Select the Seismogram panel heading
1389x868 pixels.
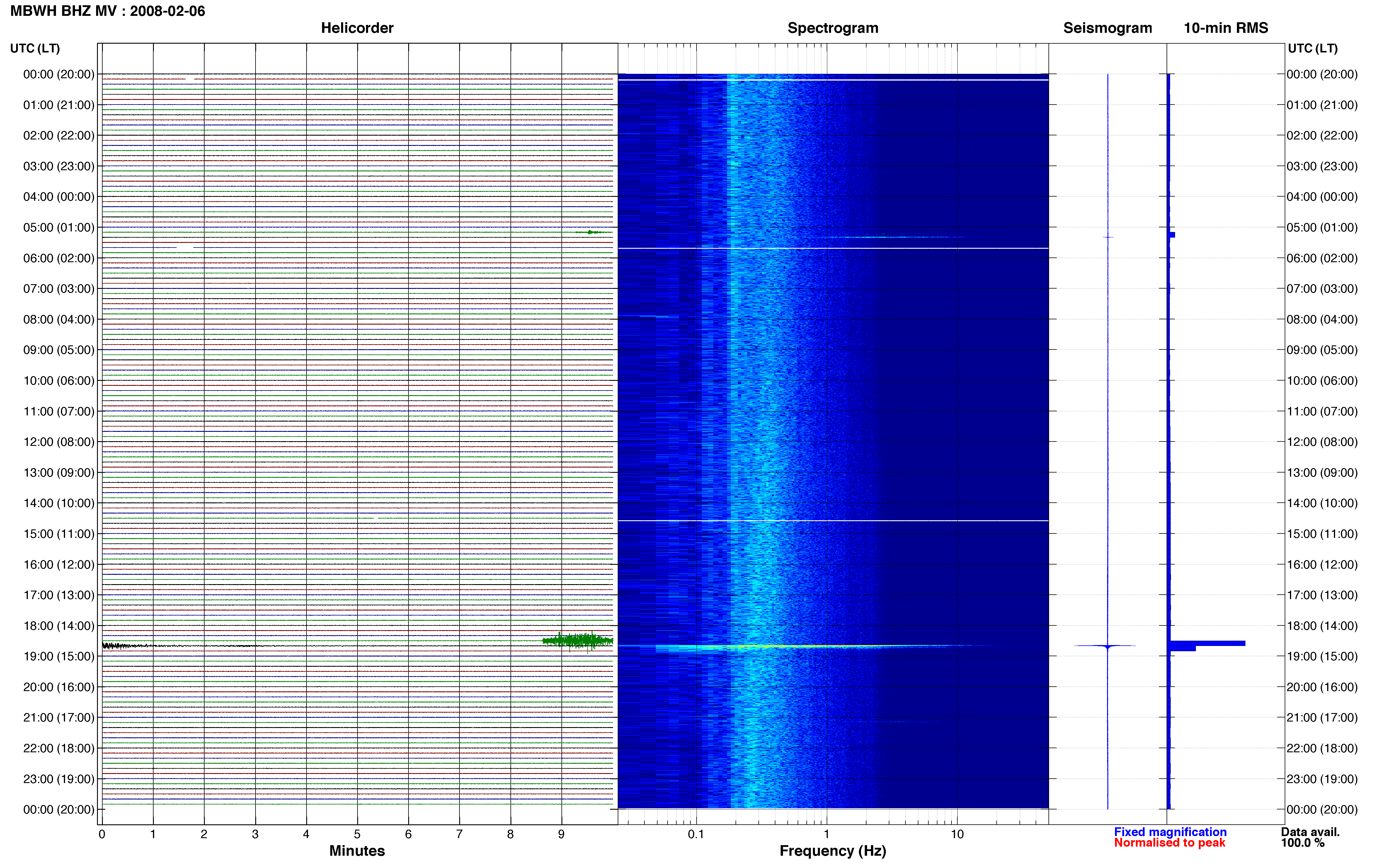pos(1107,28)
